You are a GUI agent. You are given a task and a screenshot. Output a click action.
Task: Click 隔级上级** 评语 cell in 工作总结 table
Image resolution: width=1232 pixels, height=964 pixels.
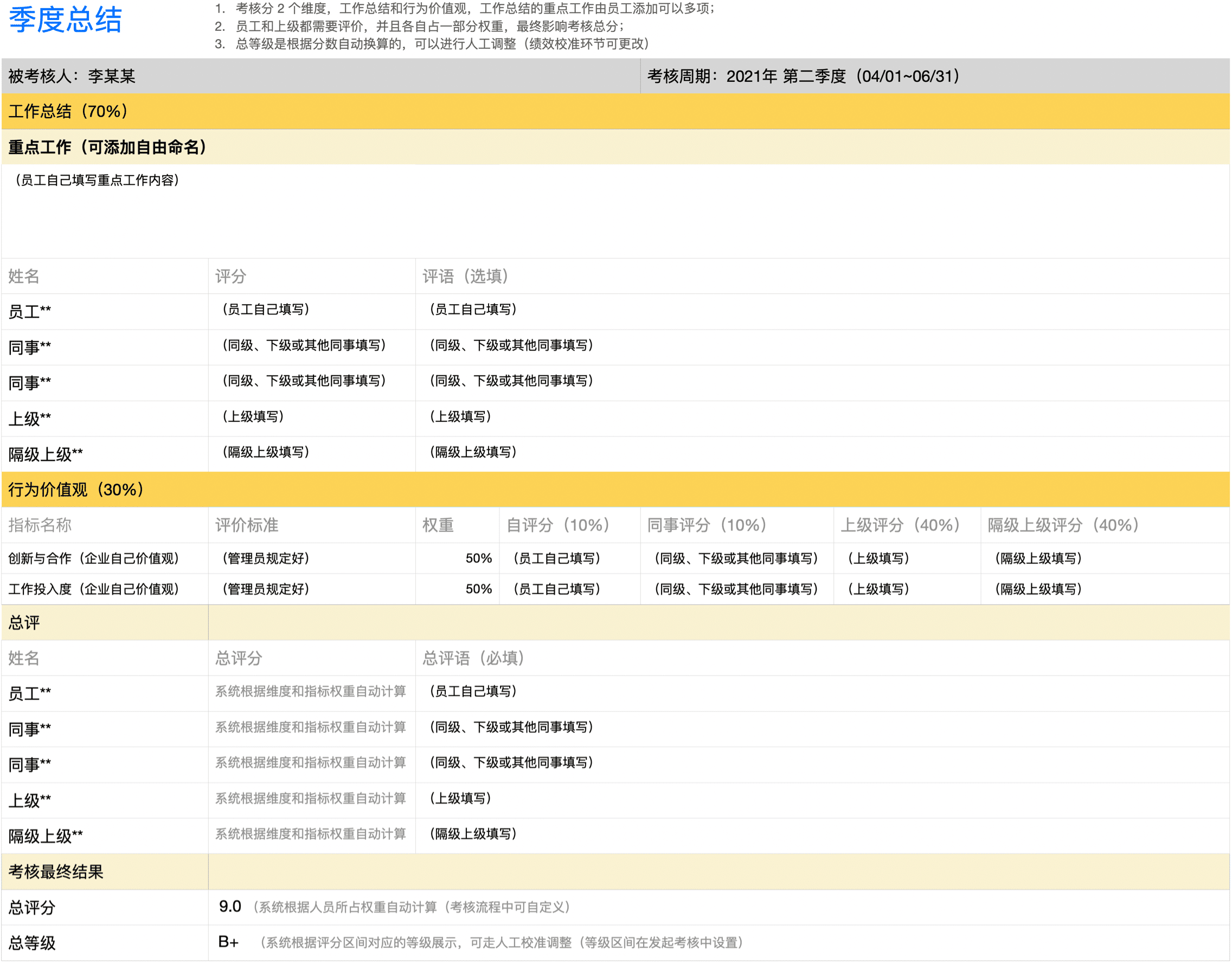point(823,454)
